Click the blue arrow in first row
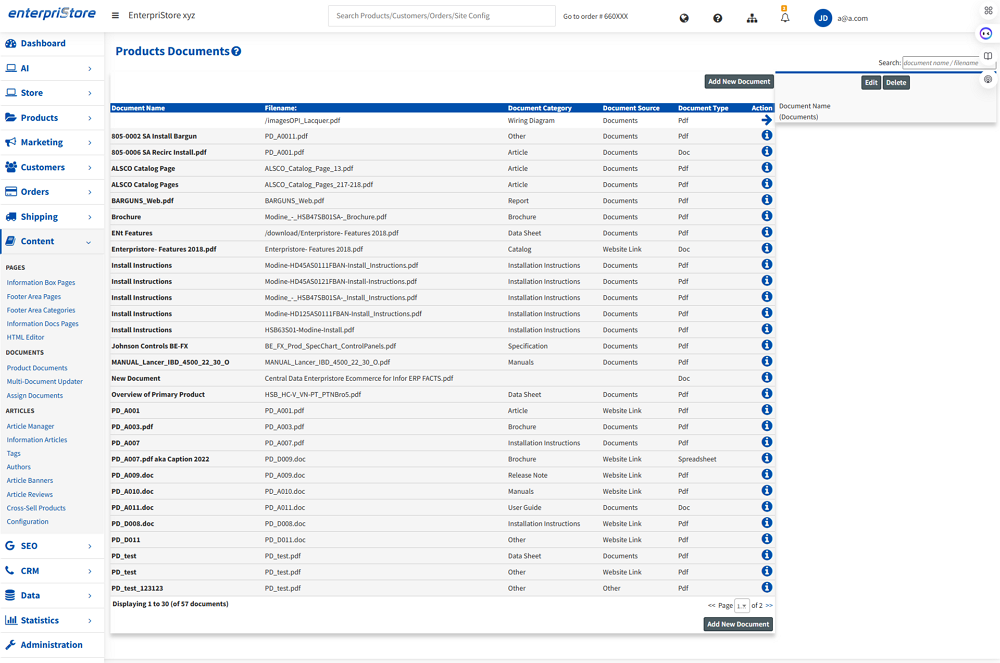Image resolution: width=1000 pixels, height=663 pixels. 767,120
